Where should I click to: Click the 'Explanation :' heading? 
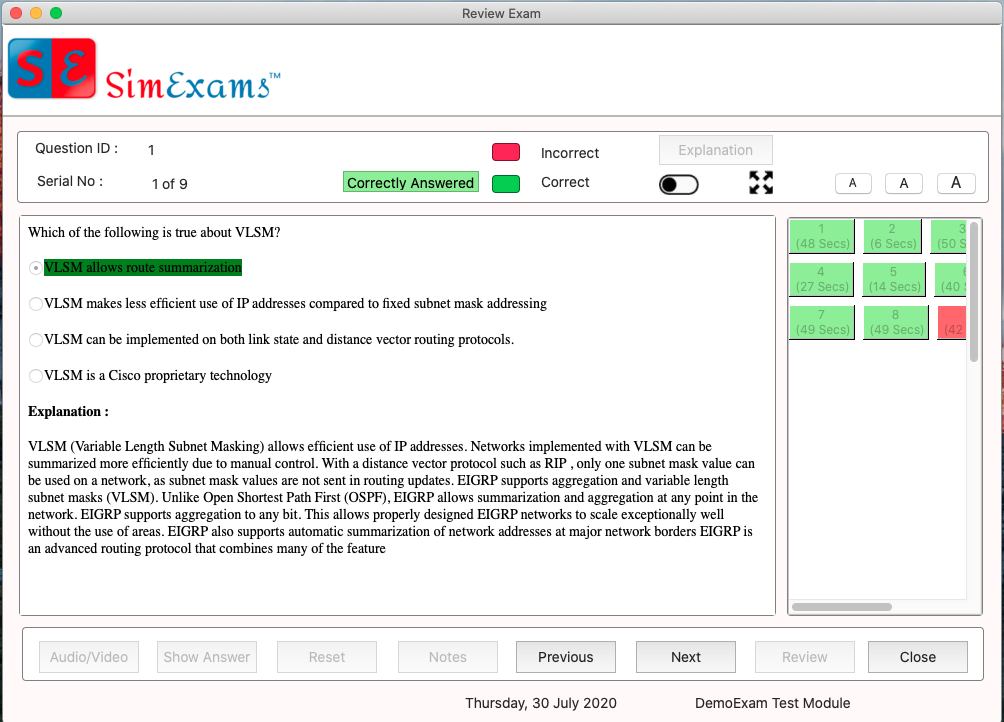69,411
